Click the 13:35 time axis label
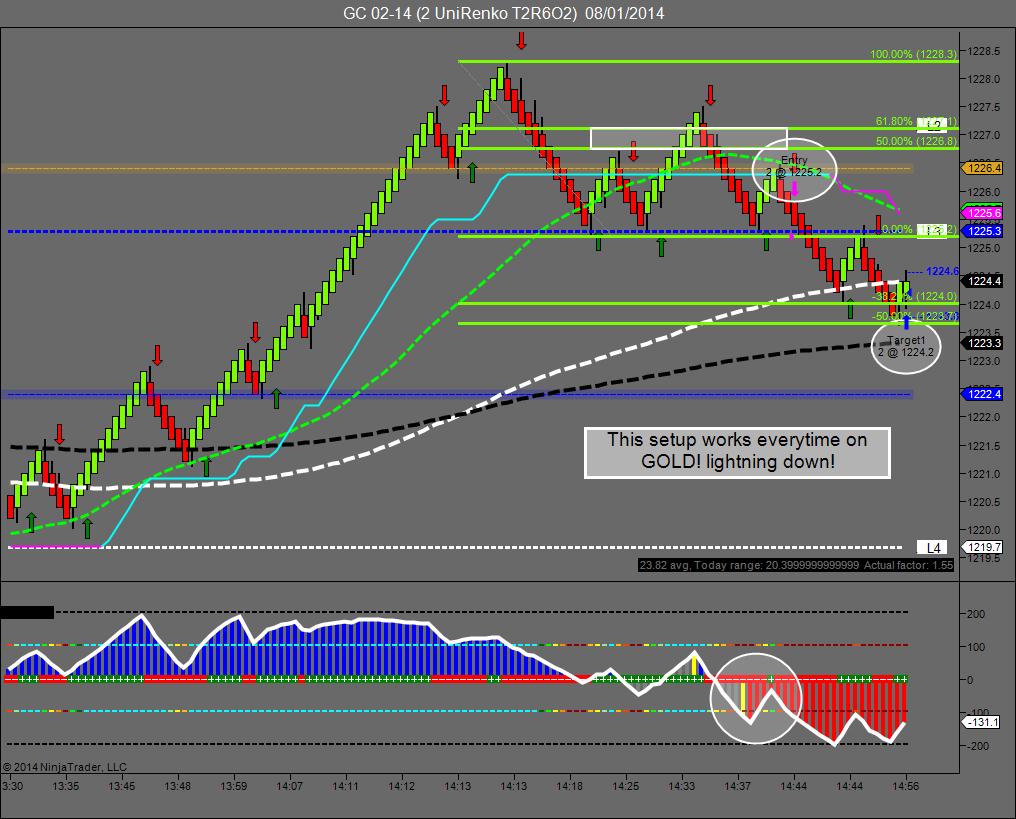Viewport: 1016px width, 819px height. tap(65, 787)
